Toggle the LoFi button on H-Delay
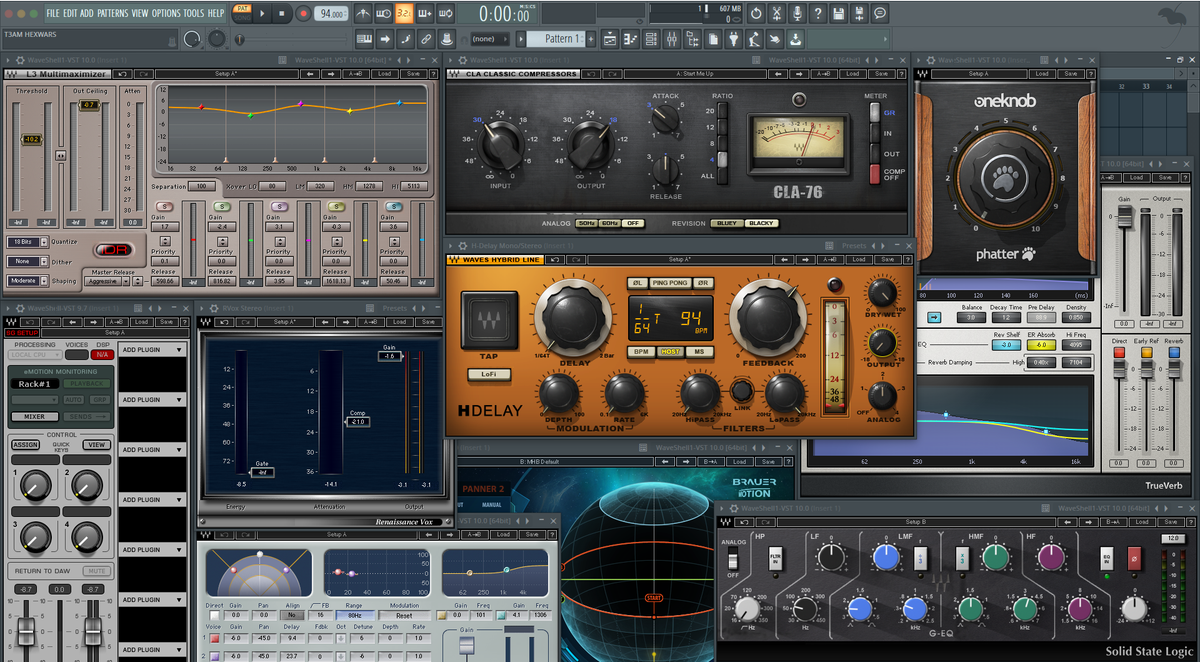 click(x=489, y=374)
